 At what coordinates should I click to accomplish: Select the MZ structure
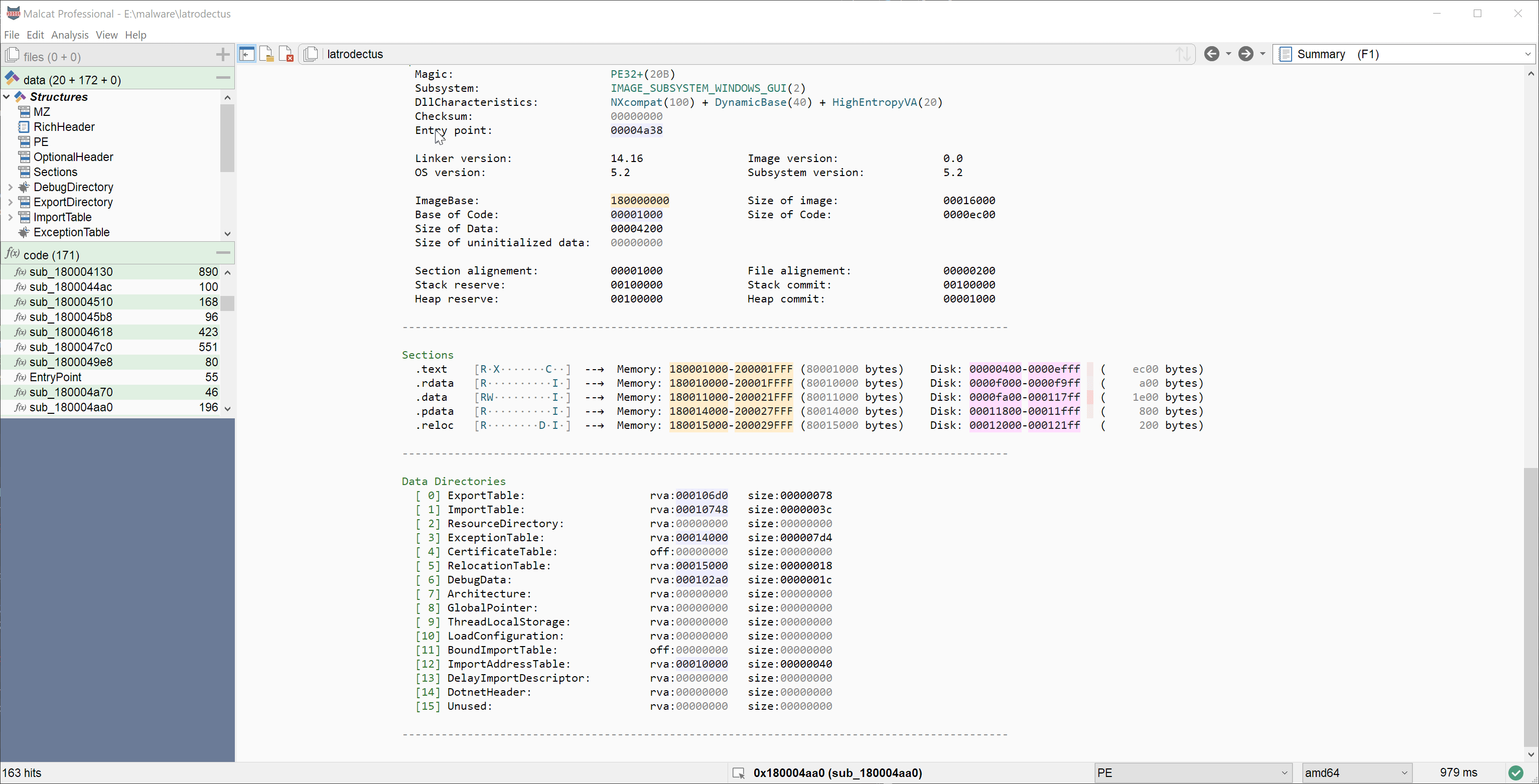click(42, 112)
